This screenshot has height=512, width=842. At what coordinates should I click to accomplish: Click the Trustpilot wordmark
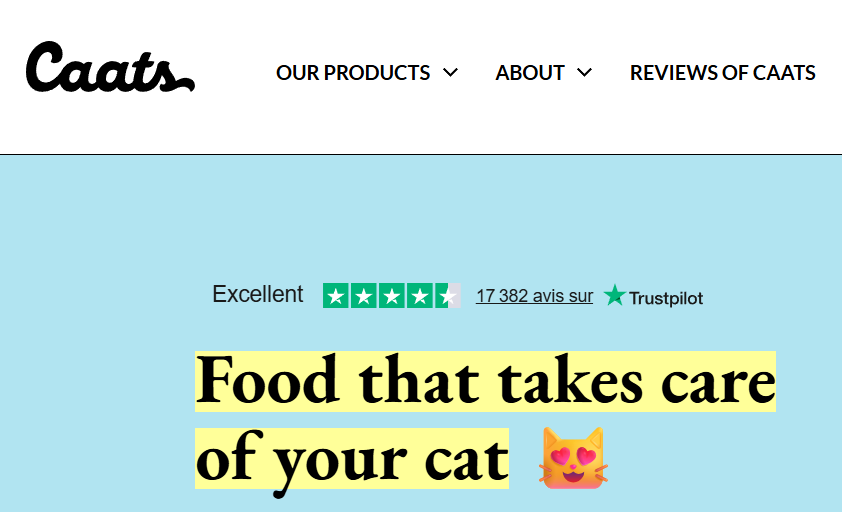pos(666,298)
